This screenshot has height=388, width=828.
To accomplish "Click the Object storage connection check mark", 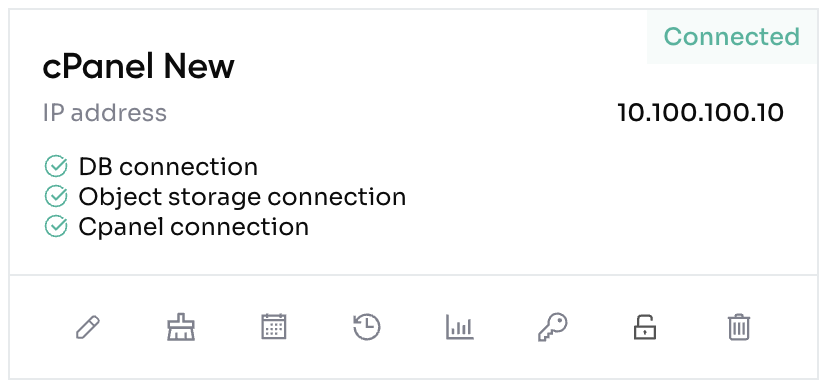I will point(55,196).
